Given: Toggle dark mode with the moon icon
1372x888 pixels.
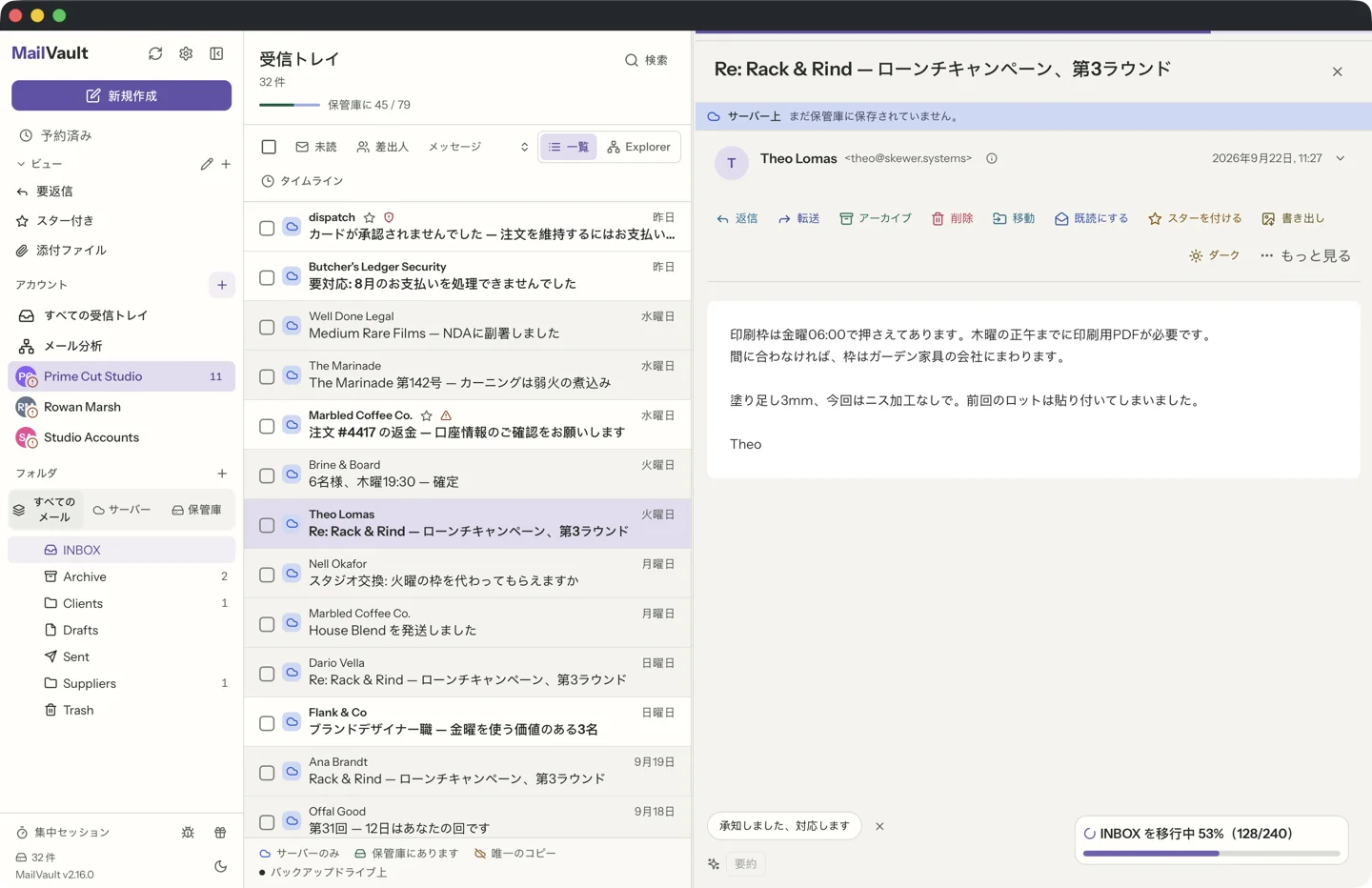Looking at the screenshot, I should coord(221,866).
